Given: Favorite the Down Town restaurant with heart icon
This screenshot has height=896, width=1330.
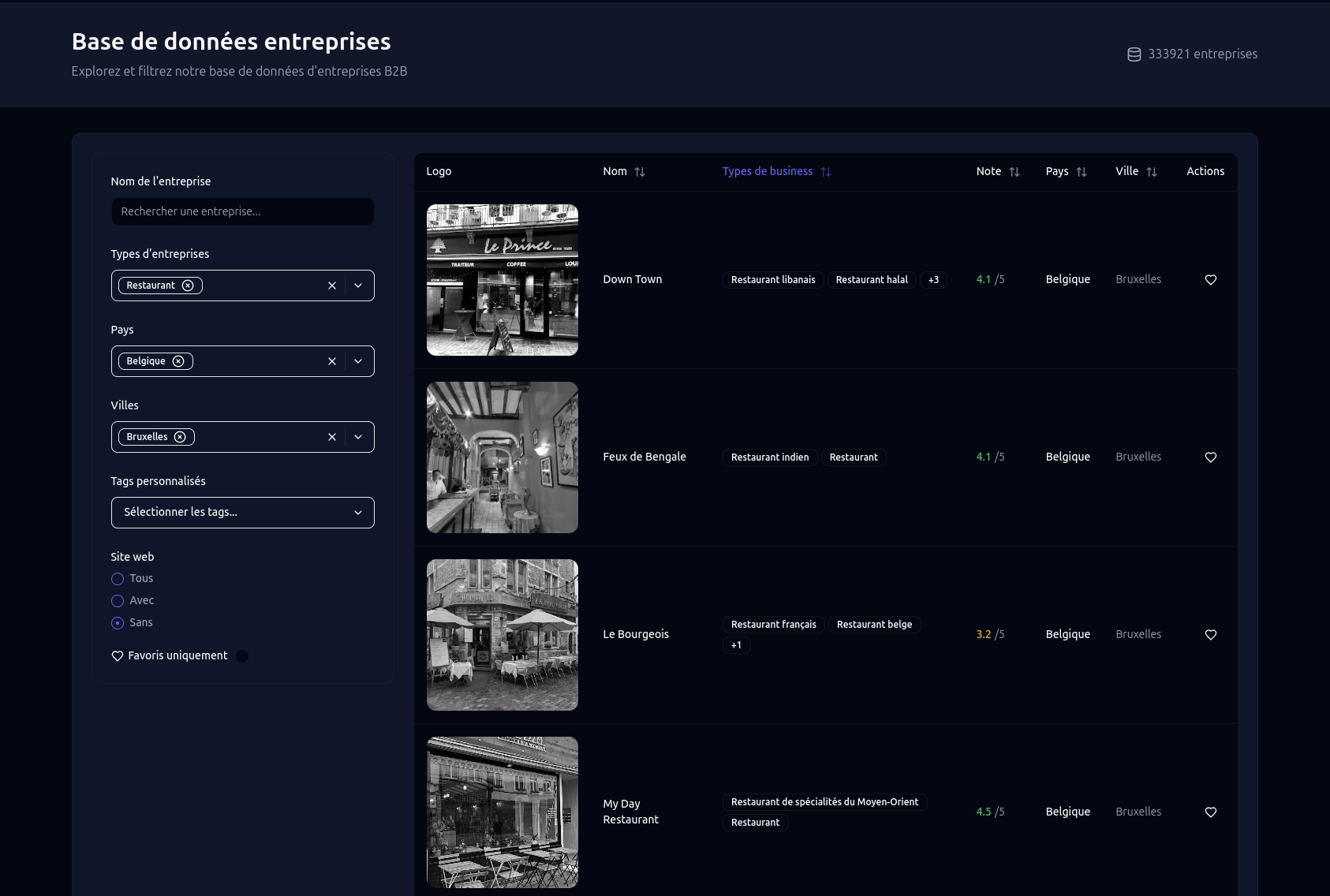Looking at the screenshot, I should point(1210,280).
